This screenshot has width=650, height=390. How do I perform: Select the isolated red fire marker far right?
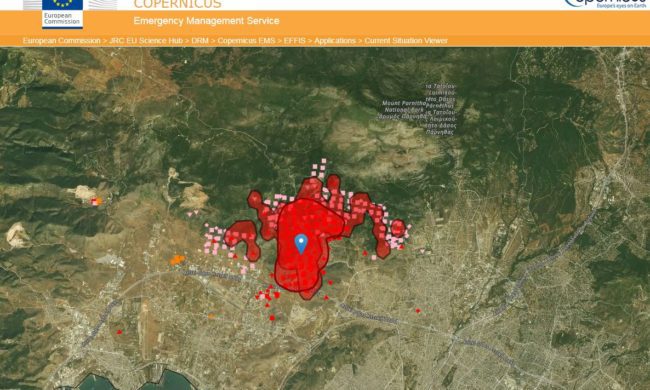(x=418, y=310)
